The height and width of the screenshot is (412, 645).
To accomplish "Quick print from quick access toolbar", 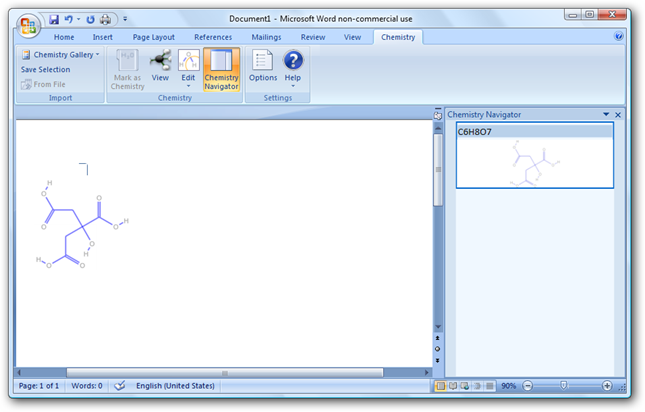I will 106,19.
